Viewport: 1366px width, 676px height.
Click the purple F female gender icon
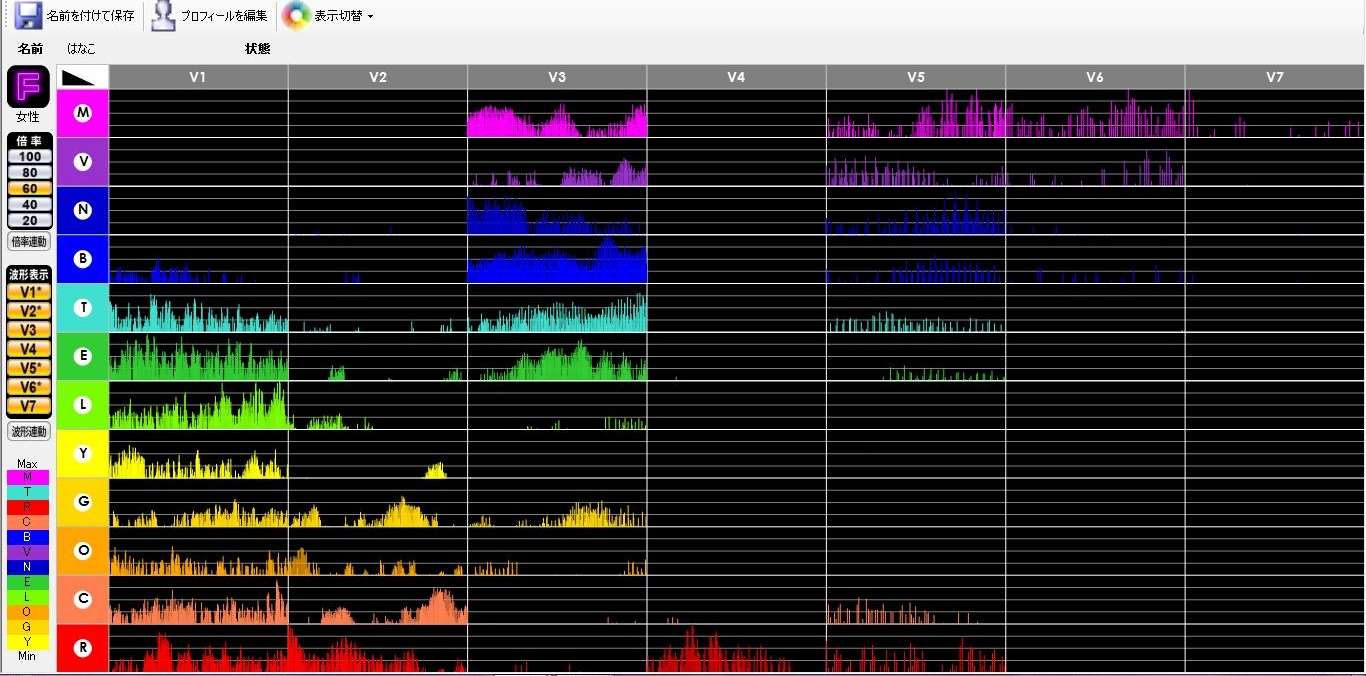28,88
